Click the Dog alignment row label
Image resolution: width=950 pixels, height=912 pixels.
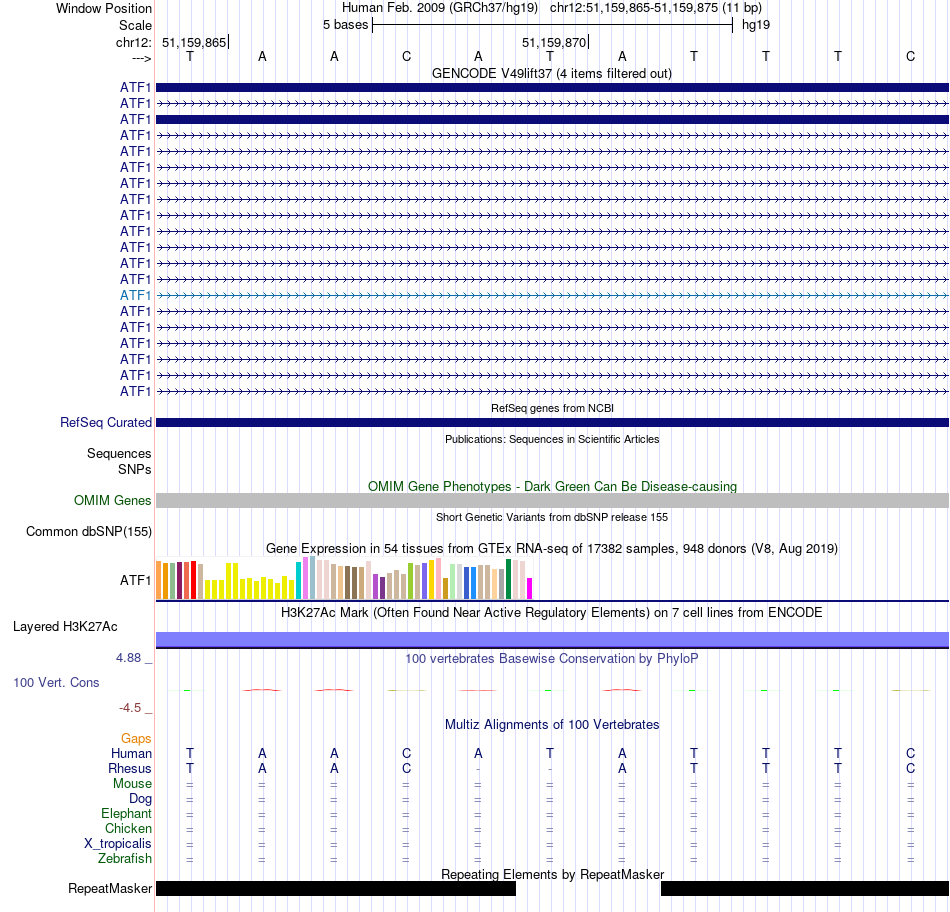(x=140, y=799)
